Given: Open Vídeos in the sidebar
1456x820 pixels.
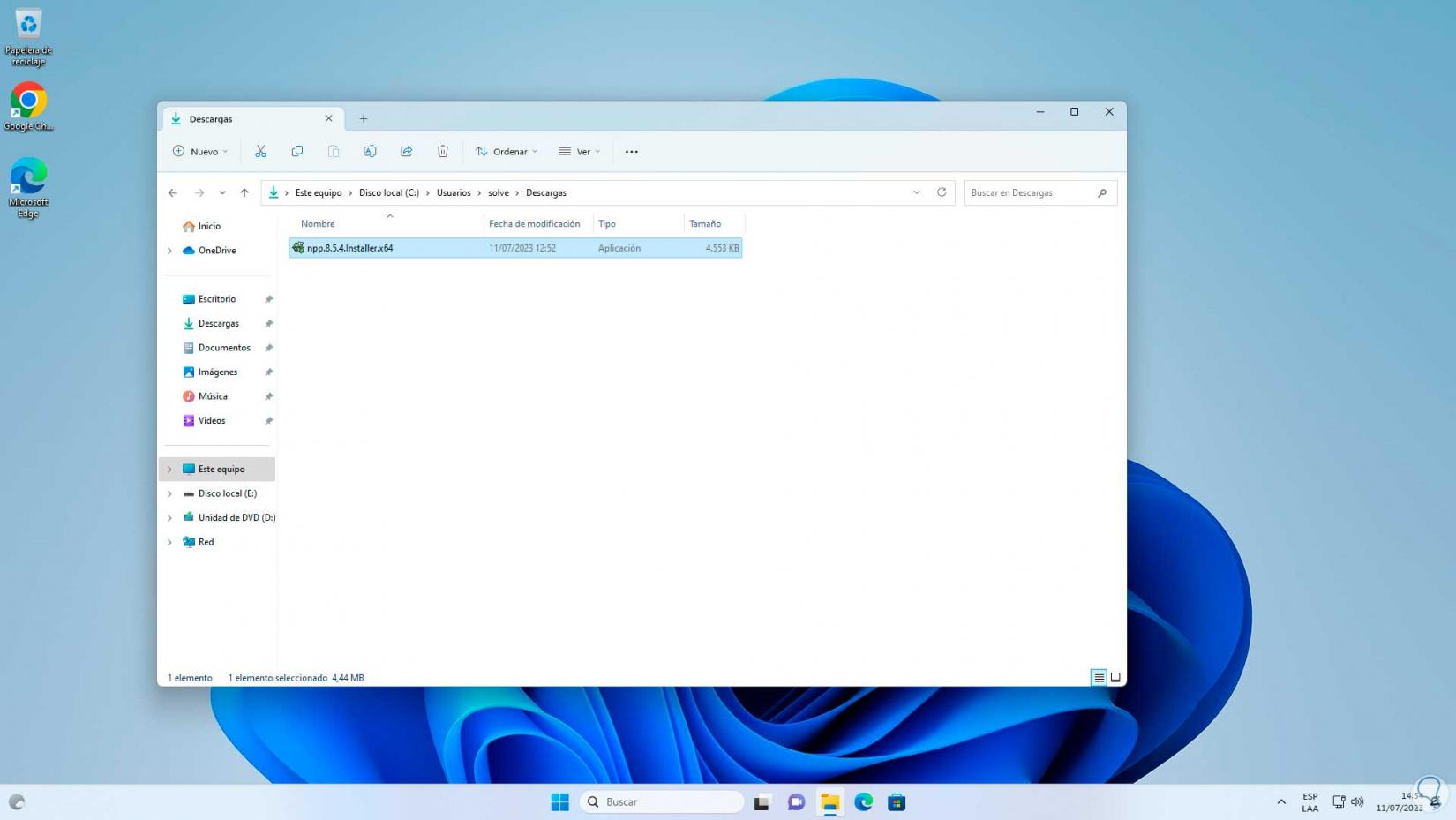Looking at the screenshot, I should [212, 421].
